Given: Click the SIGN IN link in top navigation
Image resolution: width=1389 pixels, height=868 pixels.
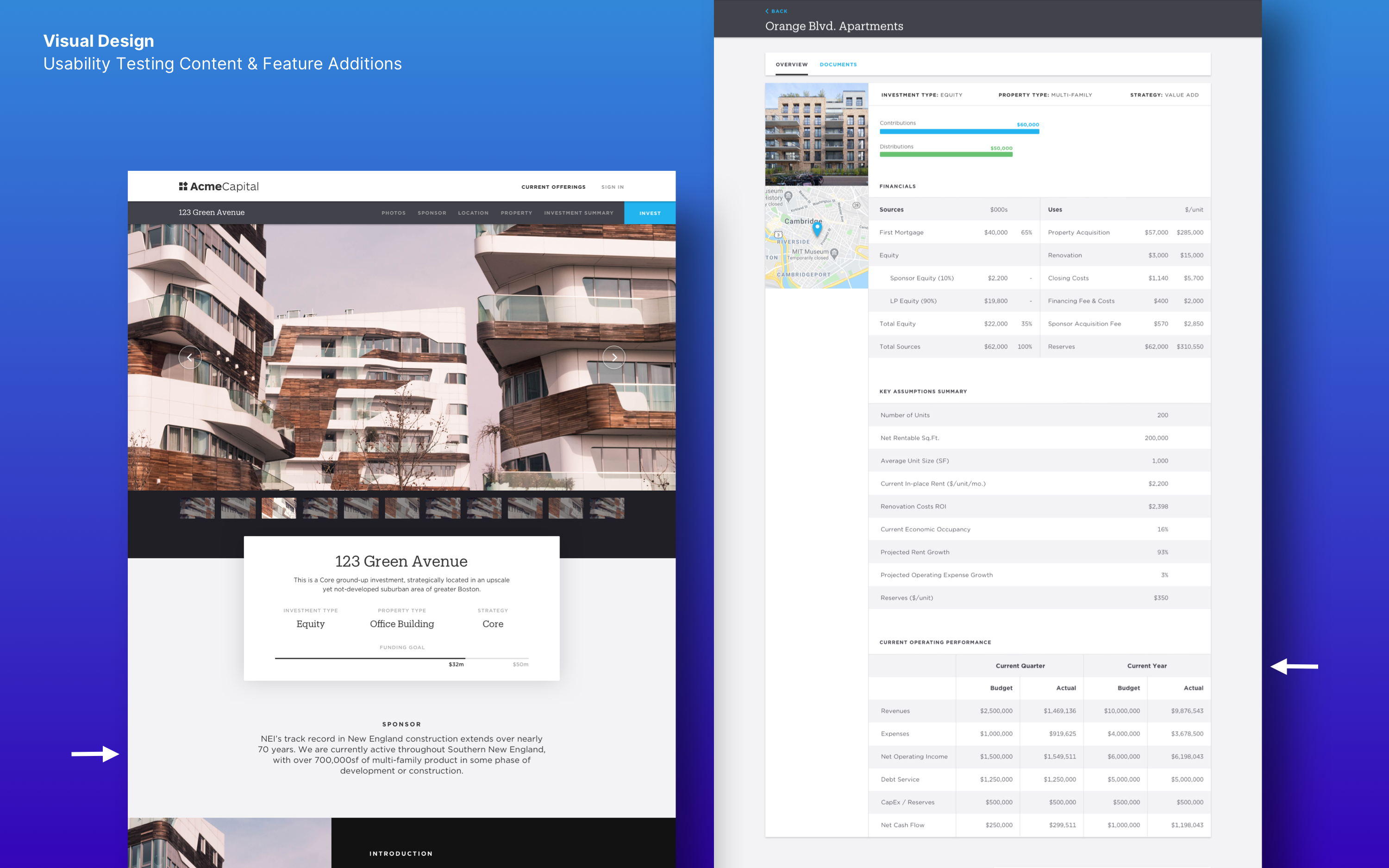Looking at the screenshot, I should [x=611, y=186].
